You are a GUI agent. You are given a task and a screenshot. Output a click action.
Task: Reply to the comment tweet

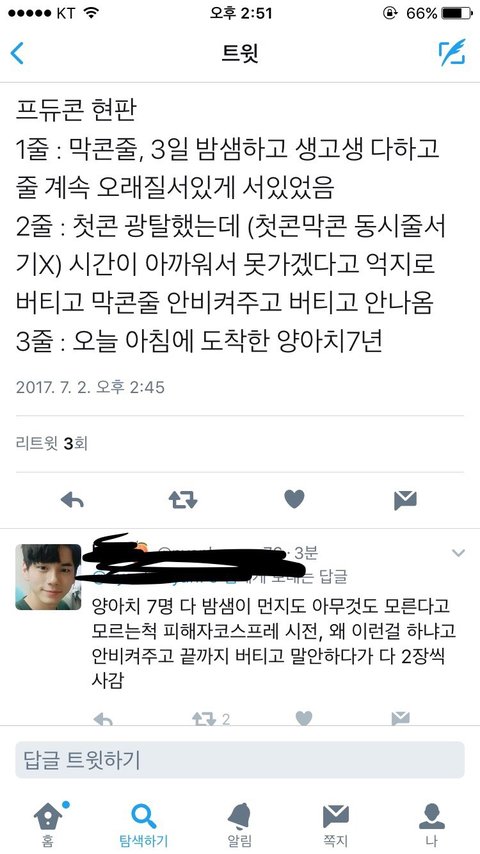[x=102, y=719]
